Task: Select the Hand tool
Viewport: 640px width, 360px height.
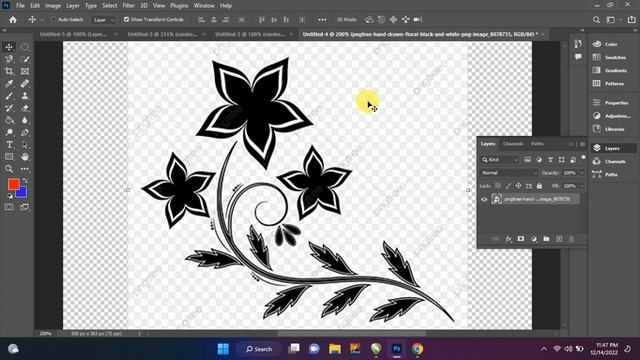Action: [x=24, y=157]
